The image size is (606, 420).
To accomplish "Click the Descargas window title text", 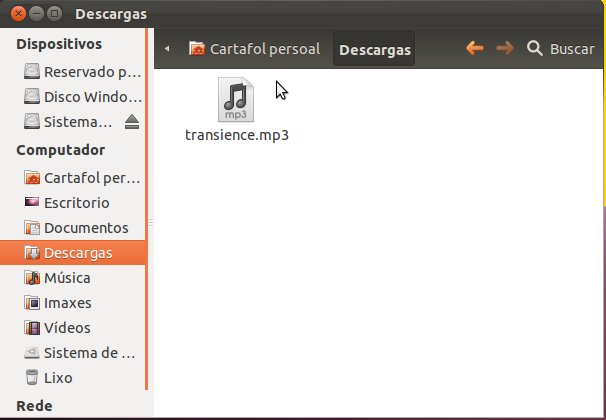I will point(111,14).
